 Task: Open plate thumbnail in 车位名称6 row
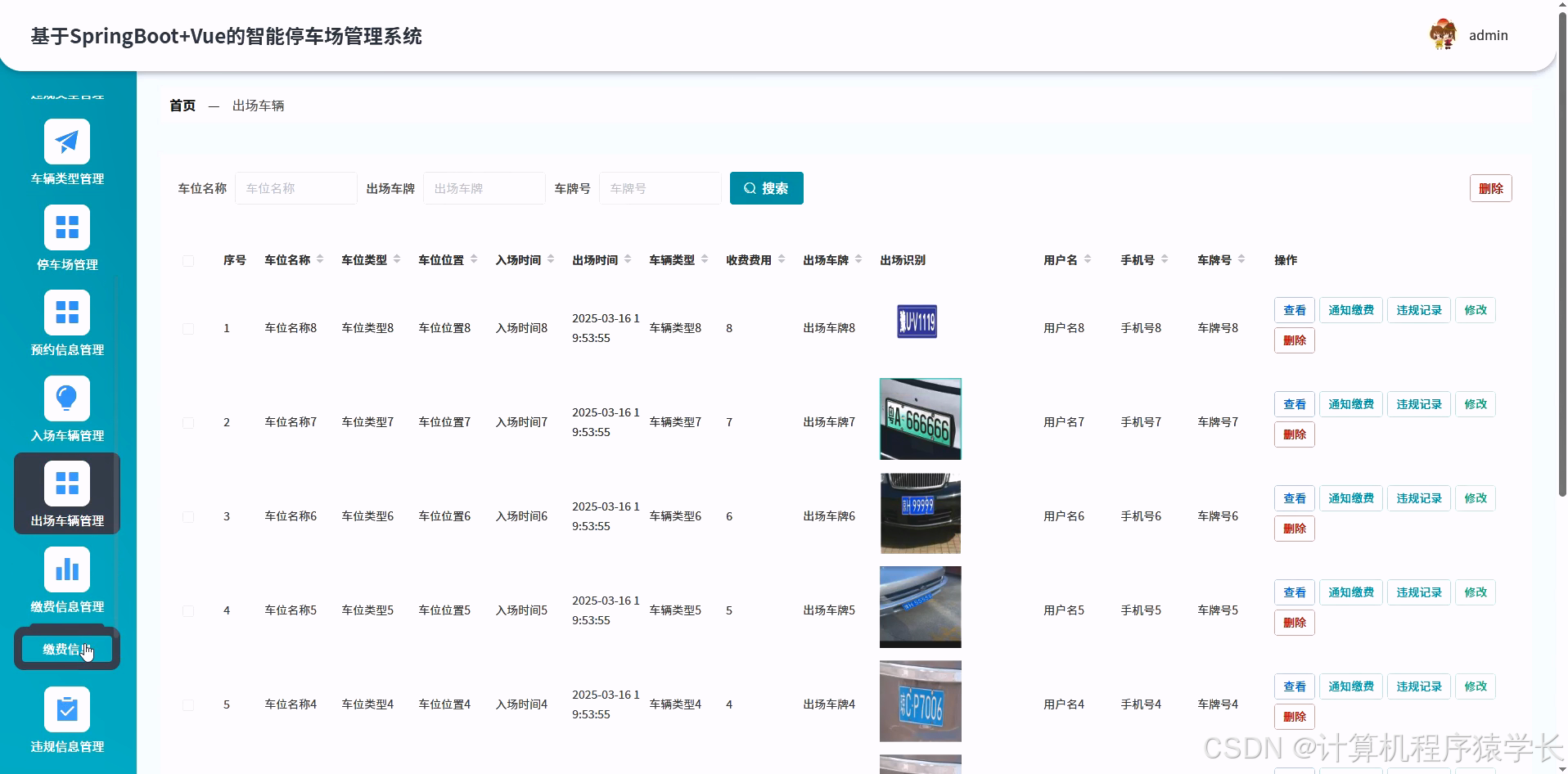(x=921, y=513)
